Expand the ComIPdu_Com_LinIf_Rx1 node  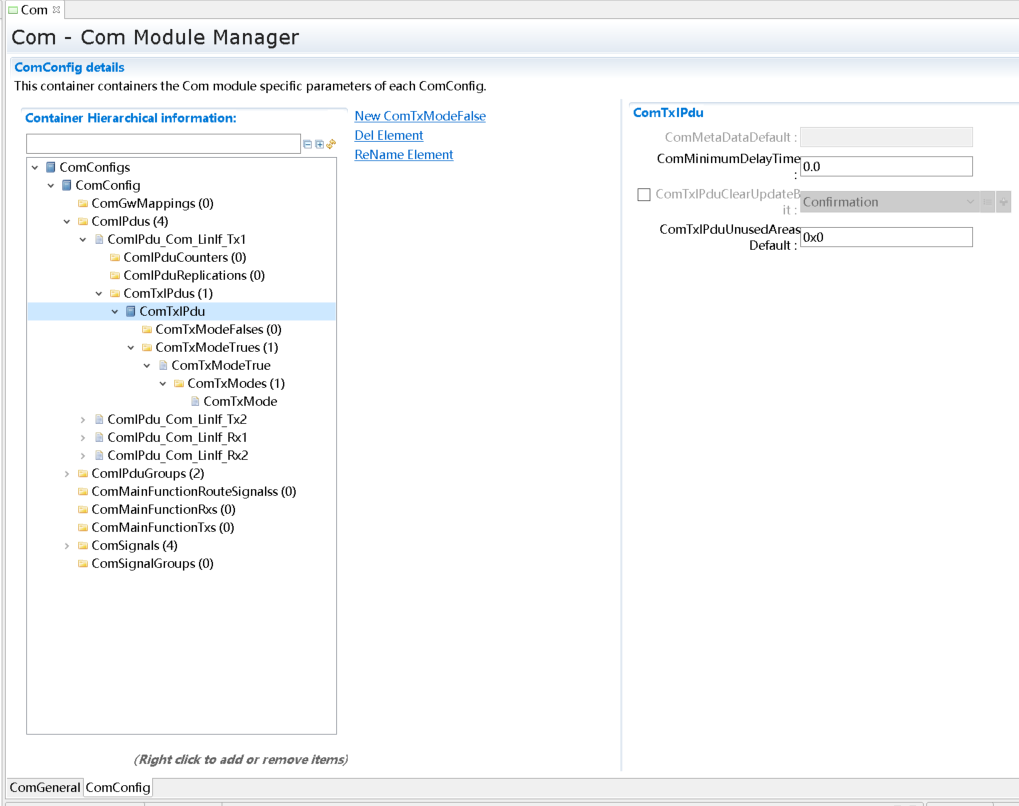(x=83, y=438)
